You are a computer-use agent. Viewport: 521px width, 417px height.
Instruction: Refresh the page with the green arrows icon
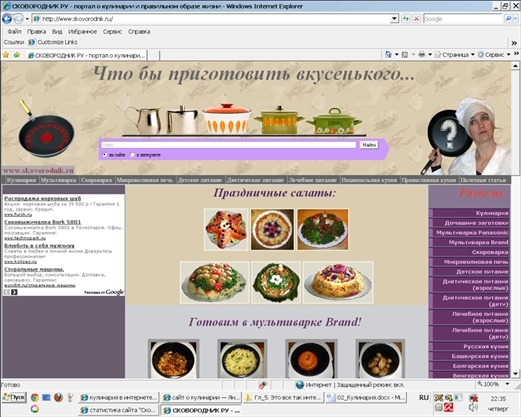coord(406,19)
